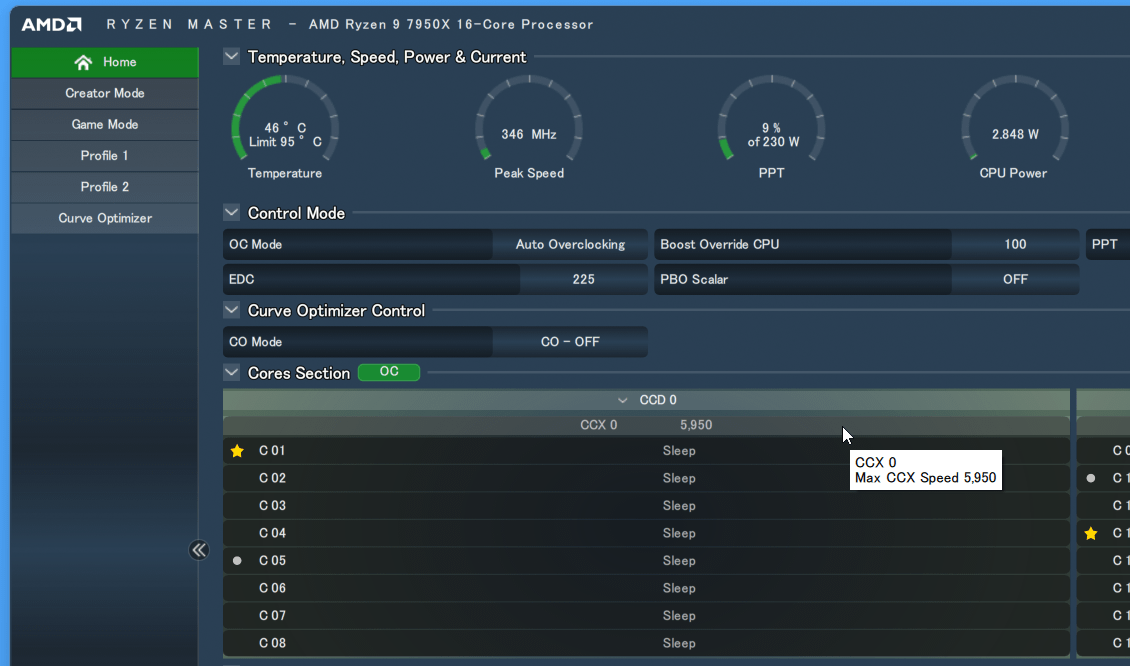Select the C 08 core row
Screen dimensions: 1130x666
pos(646,643)
